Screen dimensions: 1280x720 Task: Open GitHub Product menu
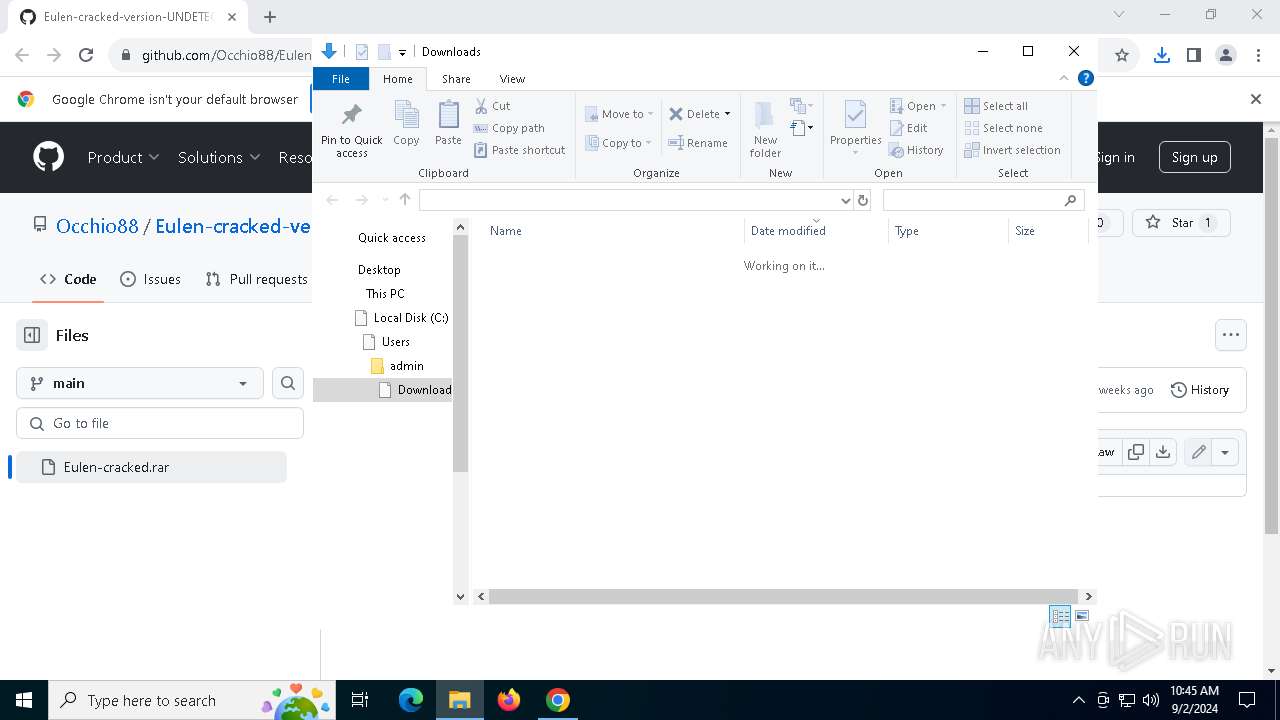pos(123,157)
